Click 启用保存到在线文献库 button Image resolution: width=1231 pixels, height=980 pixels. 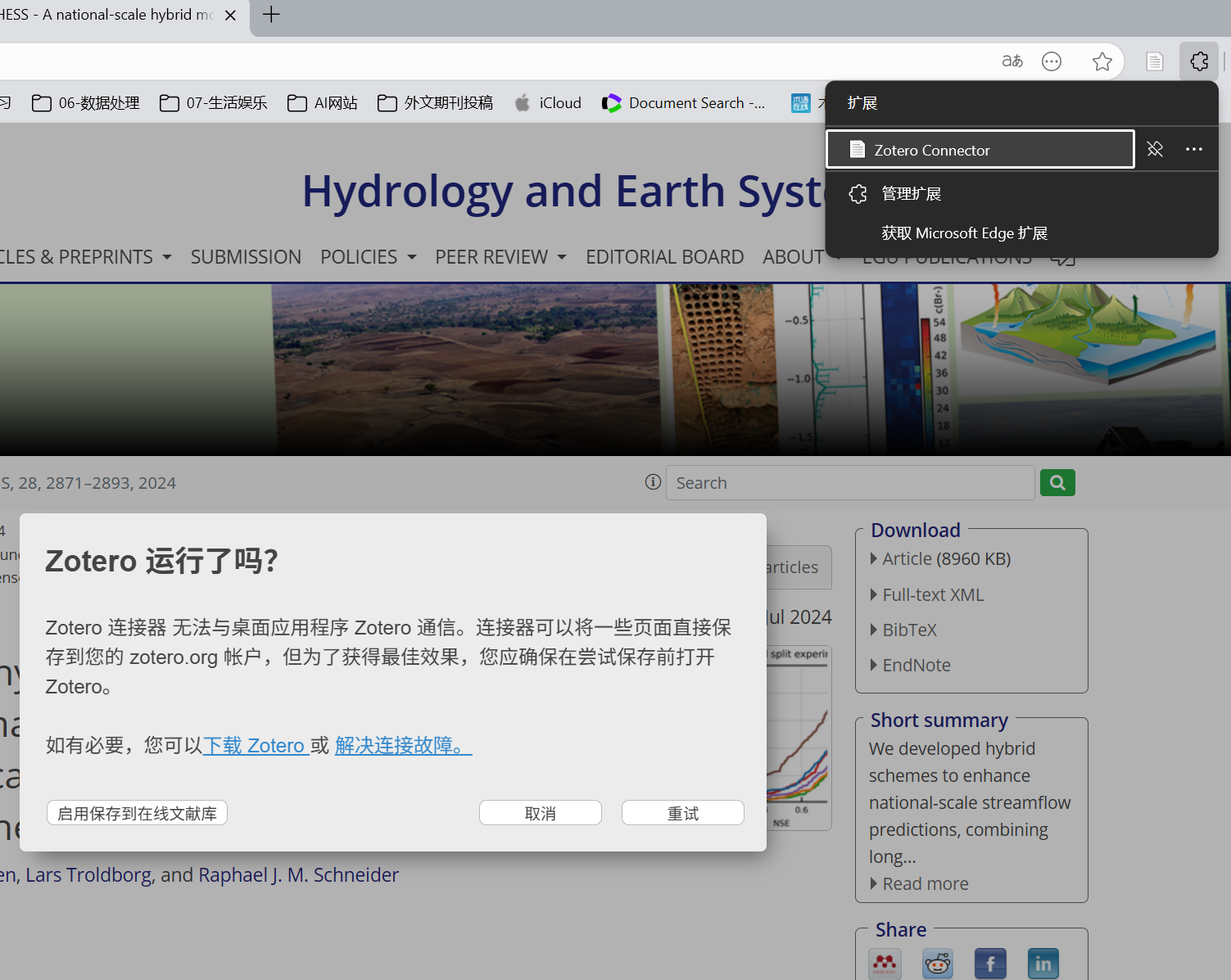pos(137,813)
